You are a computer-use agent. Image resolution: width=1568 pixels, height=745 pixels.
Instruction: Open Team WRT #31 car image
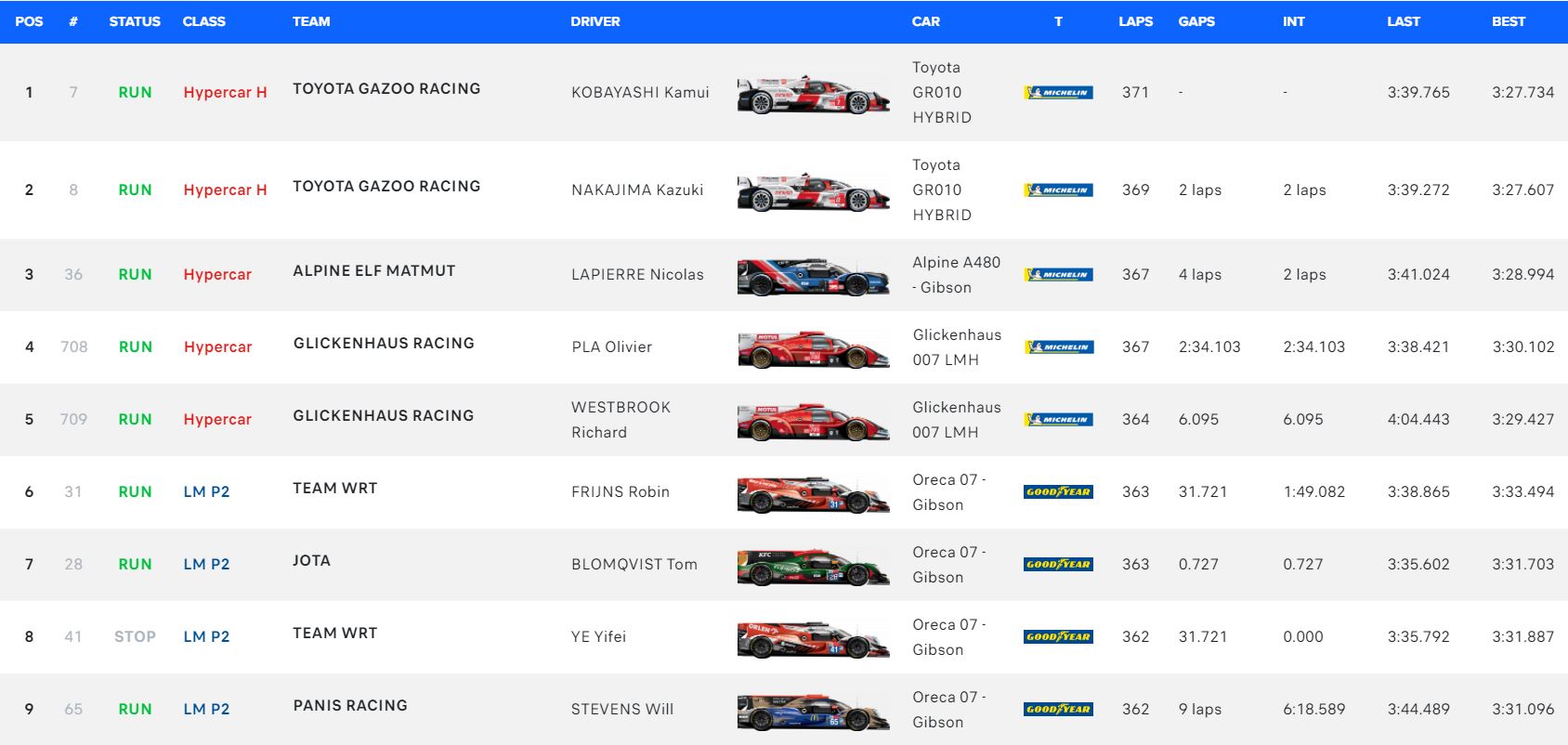[813, 494]
